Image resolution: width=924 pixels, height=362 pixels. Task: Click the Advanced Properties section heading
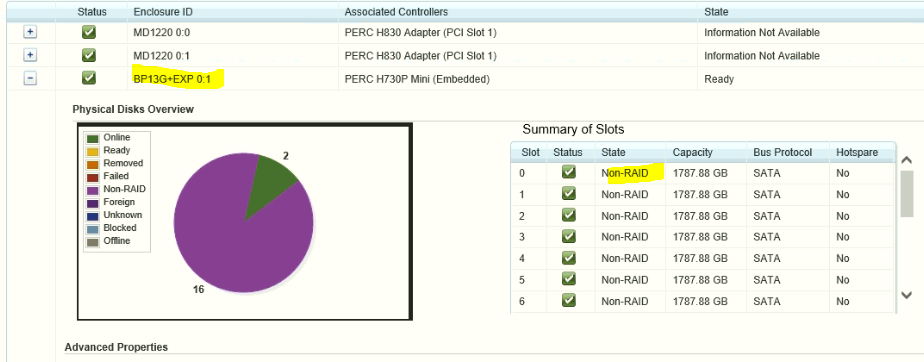pyautogui.click(x=116, y=347)
